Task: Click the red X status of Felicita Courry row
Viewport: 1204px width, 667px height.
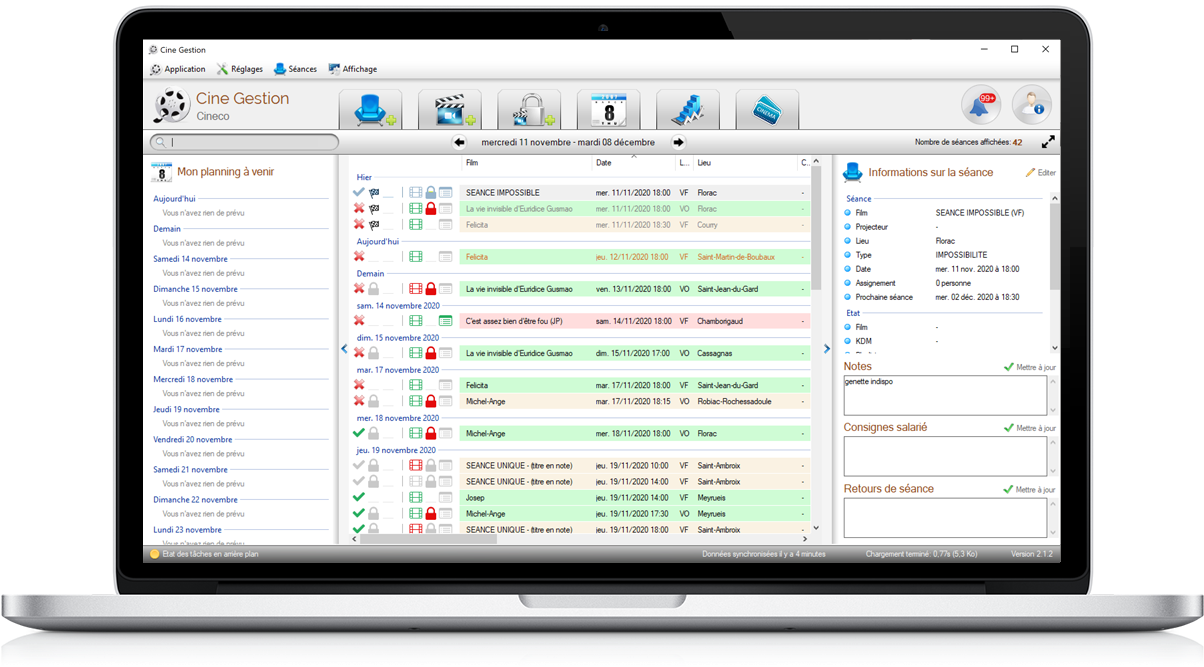Action: (359, 225)
